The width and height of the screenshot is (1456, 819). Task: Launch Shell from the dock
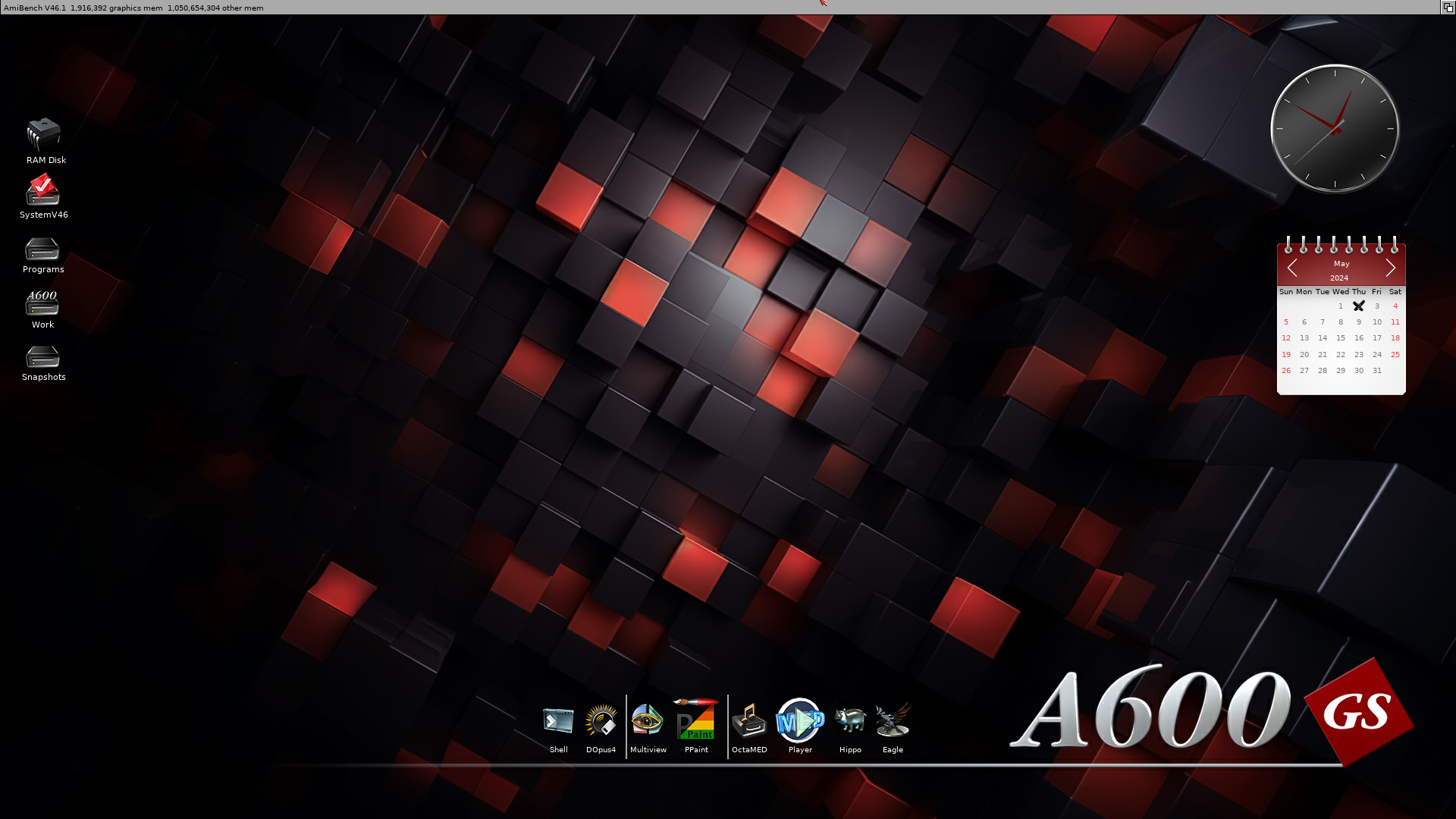tap(559, 721)
